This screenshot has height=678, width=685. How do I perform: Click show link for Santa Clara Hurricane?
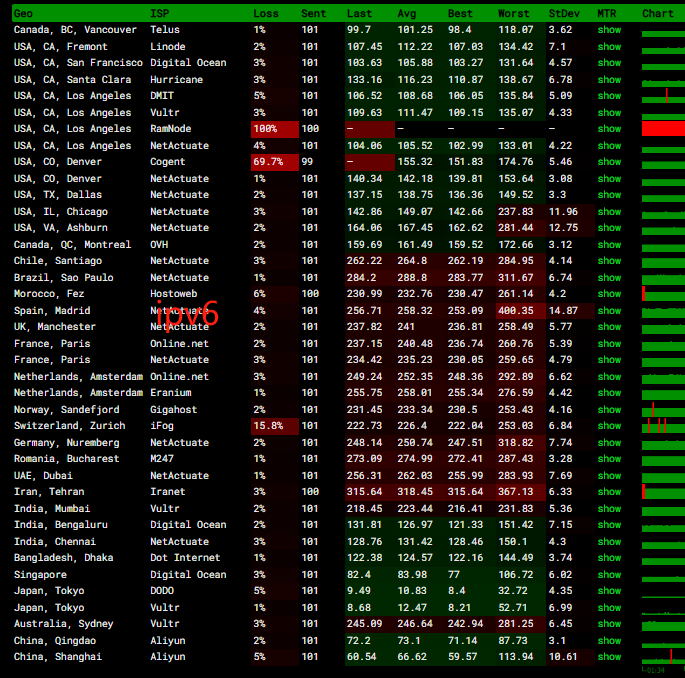tap(609, 80)
